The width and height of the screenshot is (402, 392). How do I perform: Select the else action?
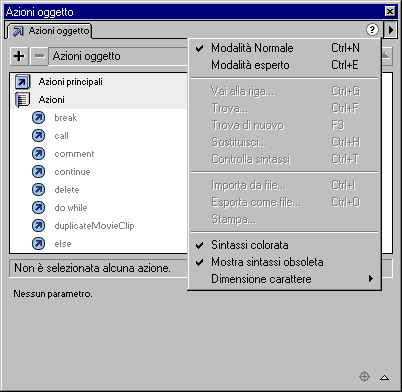point(63,244)
